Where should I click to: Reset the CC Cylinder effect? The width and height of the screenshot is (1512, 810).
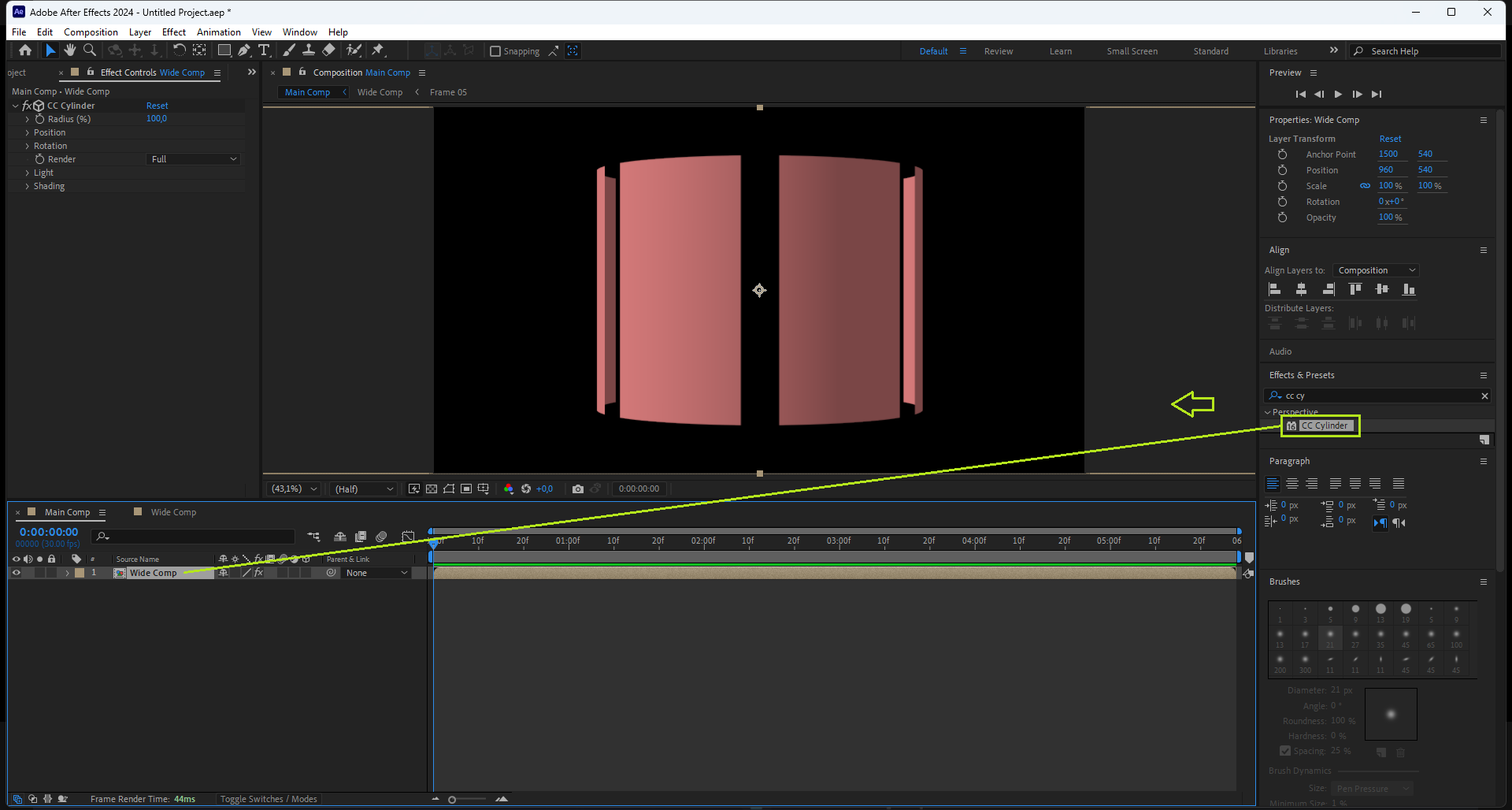157,106
